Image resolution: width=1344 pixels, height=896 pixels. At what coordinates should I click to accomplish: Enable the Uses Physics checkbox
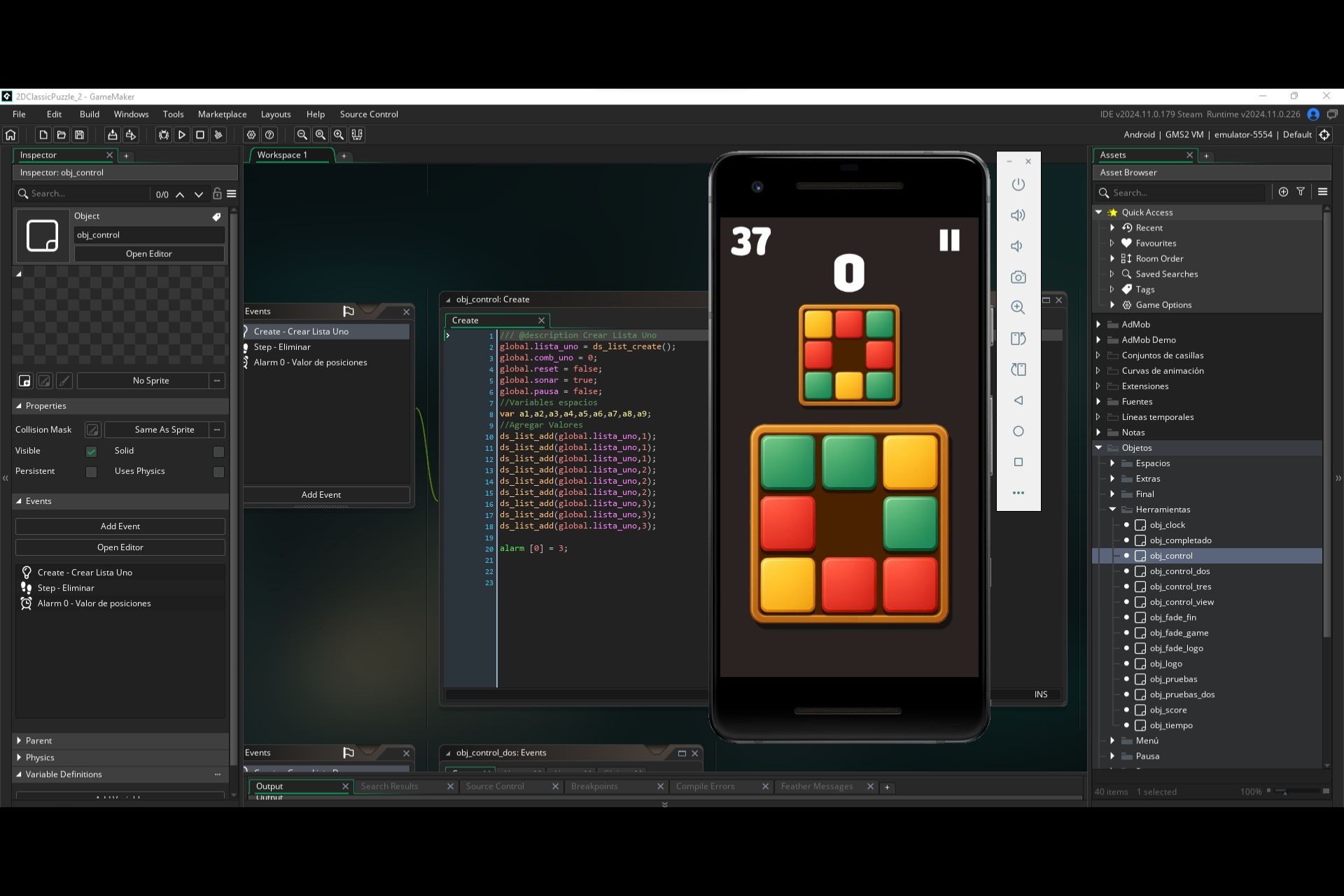click(x=218, y=472)
